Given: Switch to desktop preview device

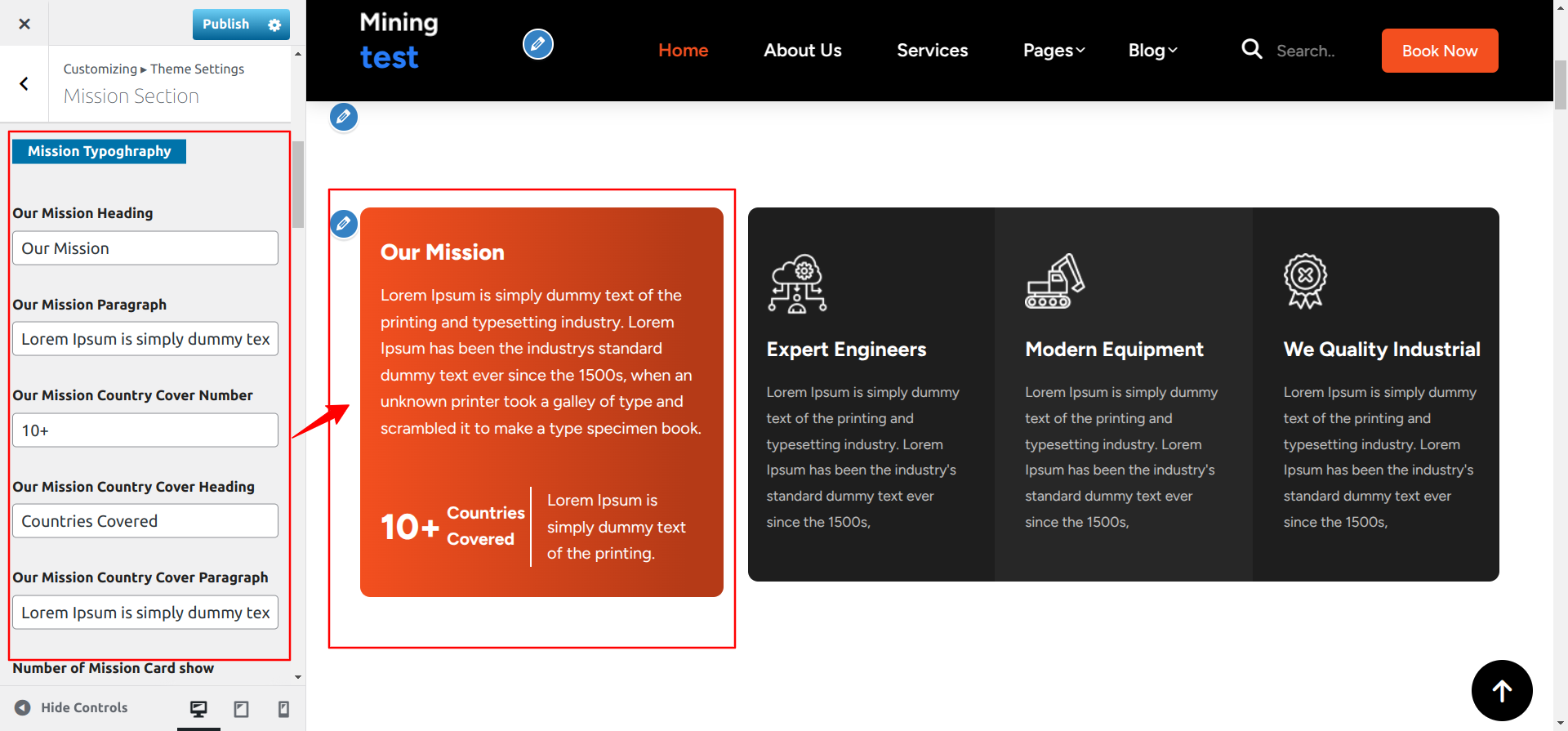Looking at the screenshot, I should 198,708.
